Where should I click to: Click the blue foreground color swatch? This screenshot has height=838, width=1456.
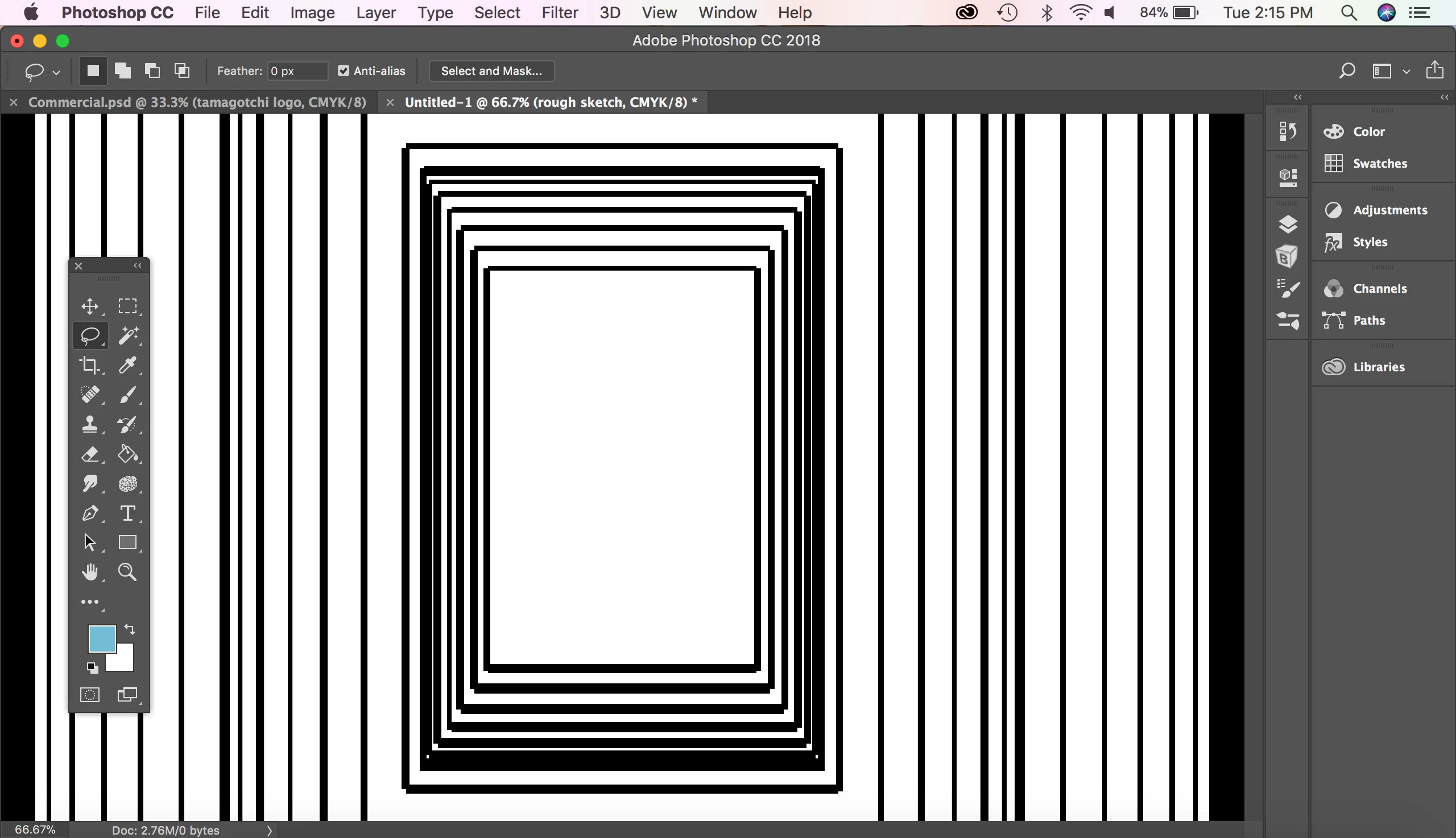(101, 639)
